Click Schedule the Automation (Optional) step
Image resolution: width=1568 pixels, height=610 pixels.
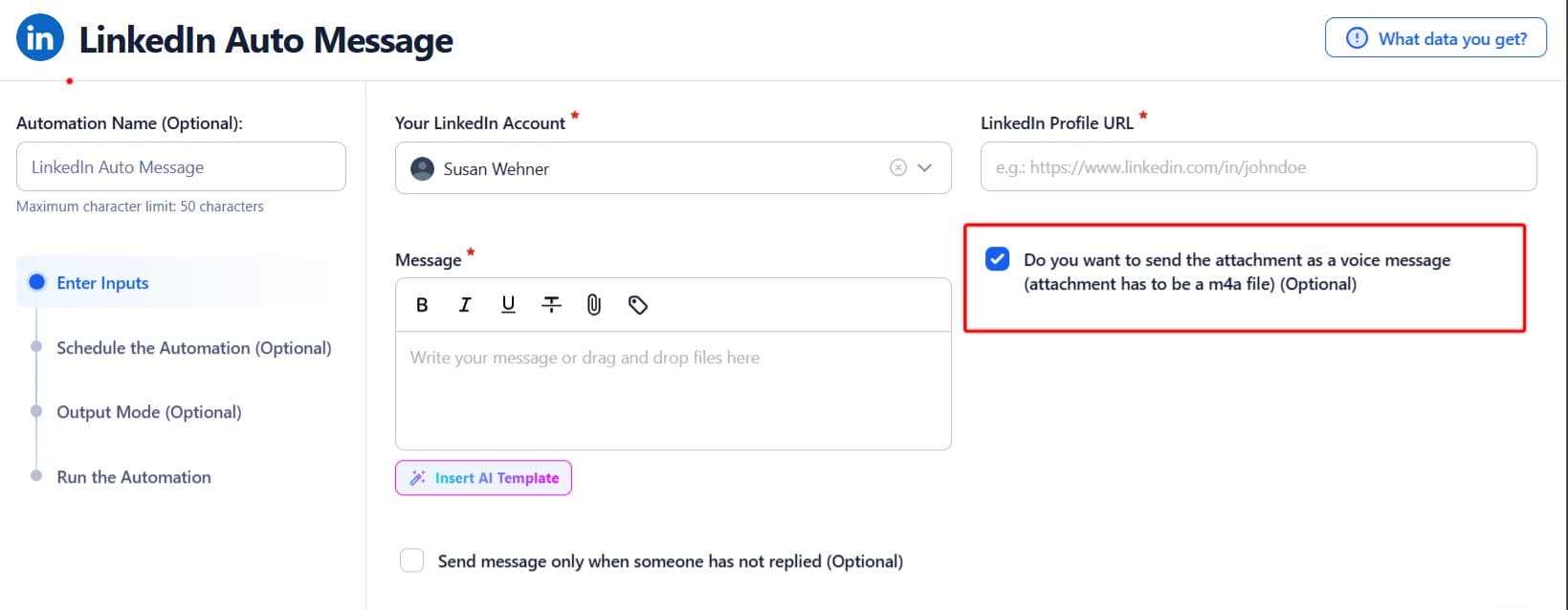[193, 348]
